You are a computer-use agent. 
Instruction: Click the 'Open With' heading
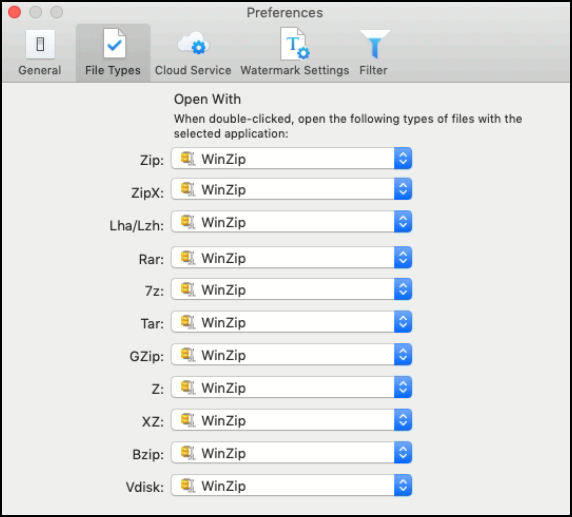[x=207, y=99]
